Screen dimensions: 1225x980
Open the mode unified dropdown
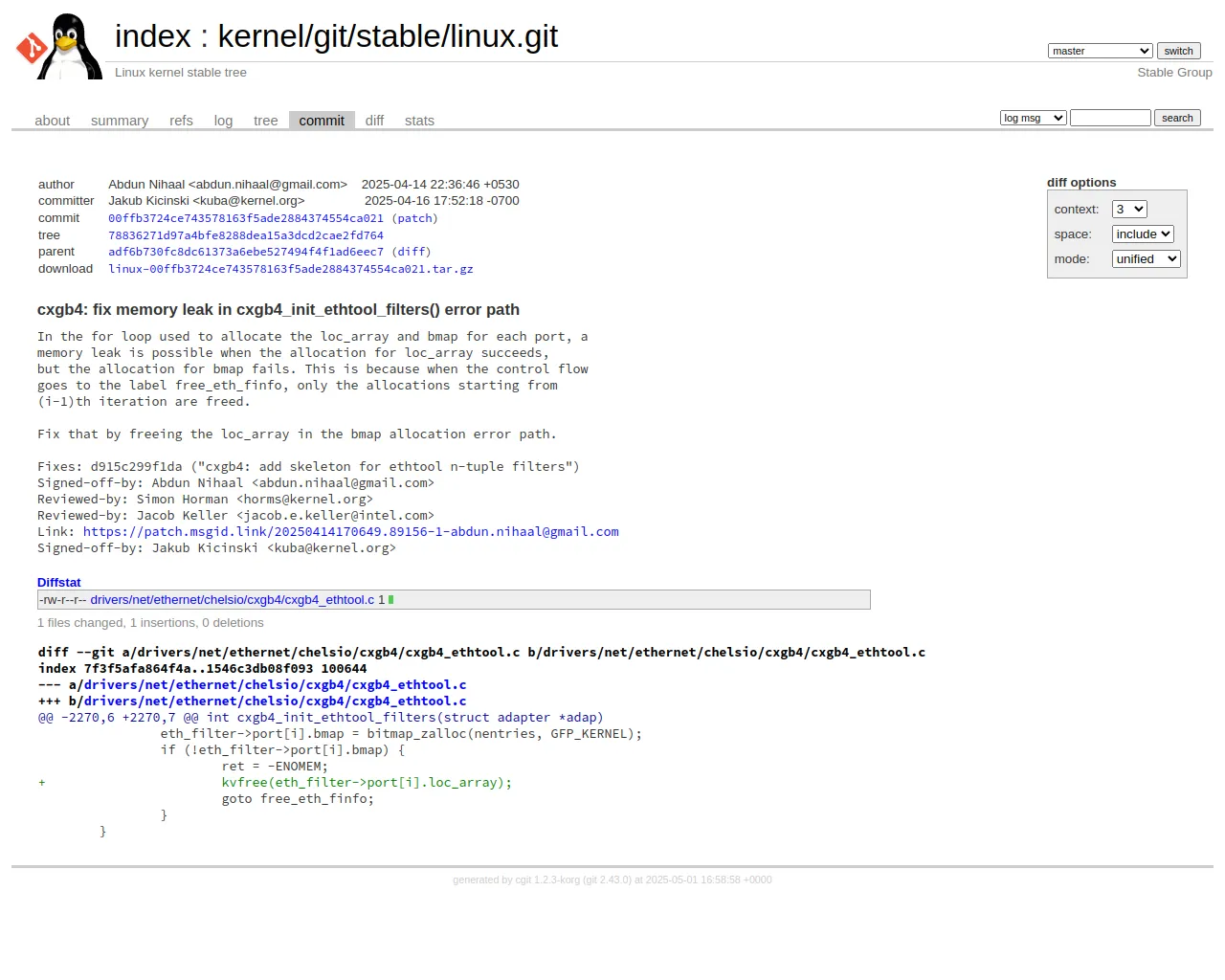pos(1147,259)
